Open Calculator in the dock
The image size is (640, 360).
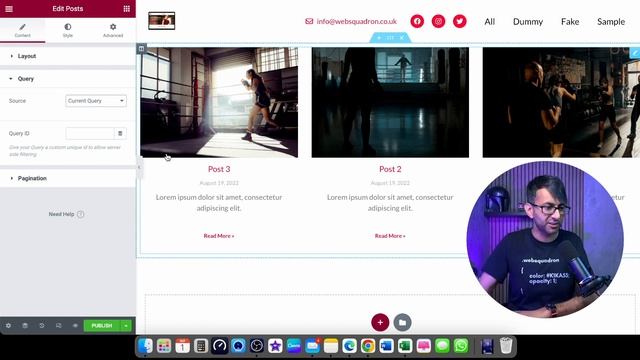pos(201,346)
